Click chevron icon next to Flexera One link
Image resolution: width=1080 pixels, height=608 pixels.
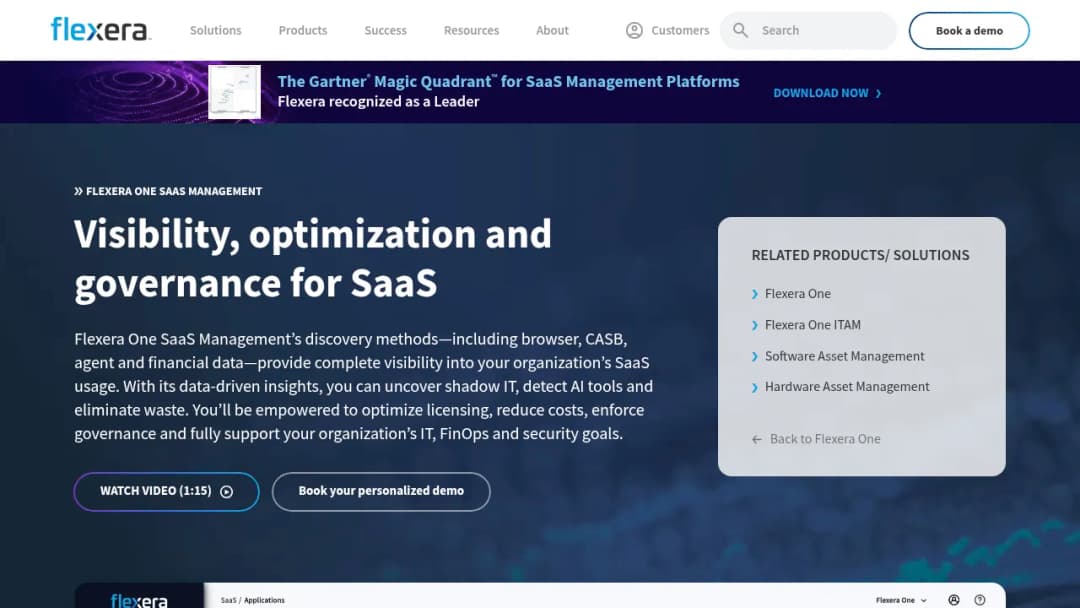pos(754,294)
